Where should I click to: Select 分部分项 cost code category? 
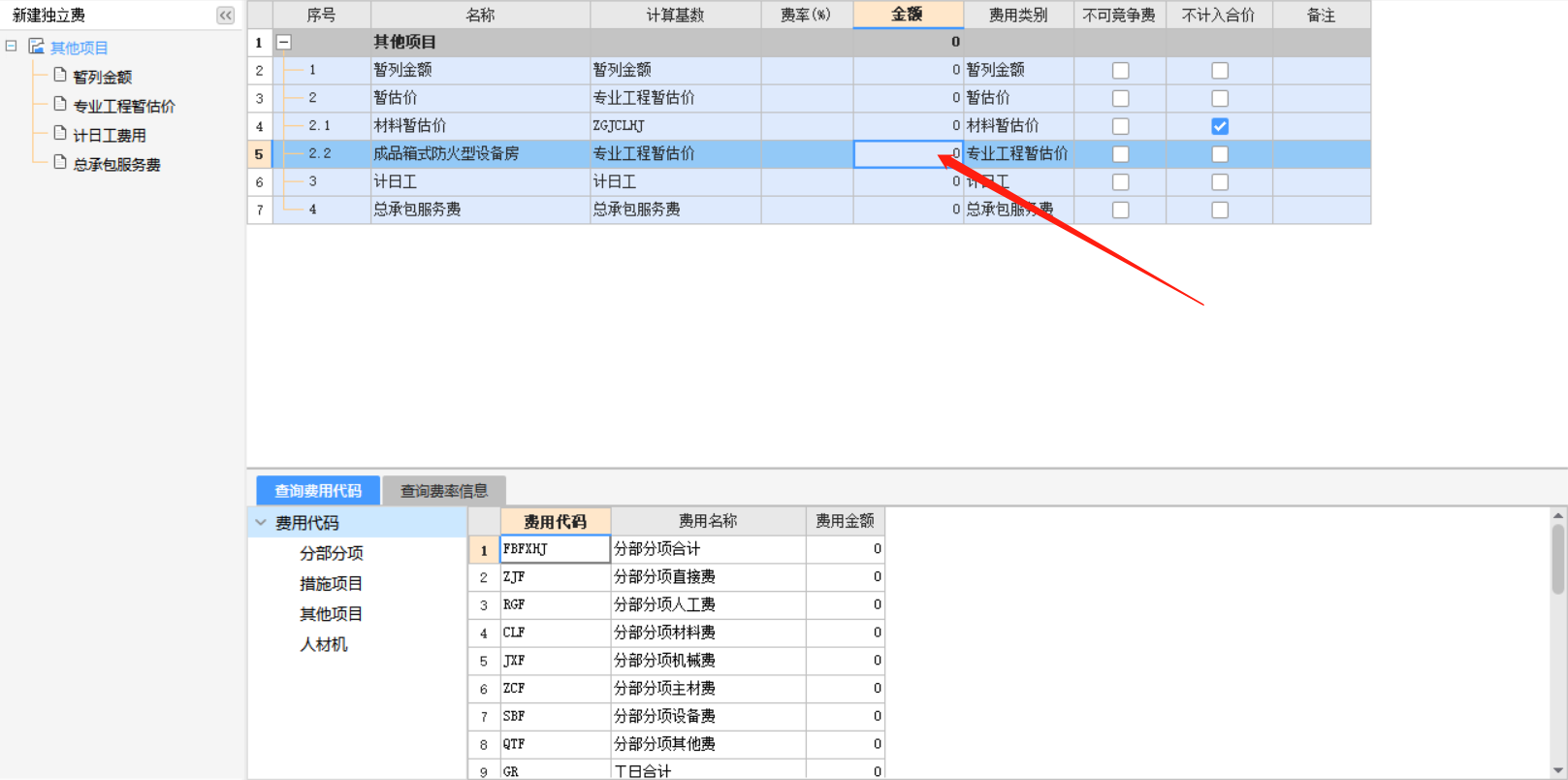(x=332, y=553)
